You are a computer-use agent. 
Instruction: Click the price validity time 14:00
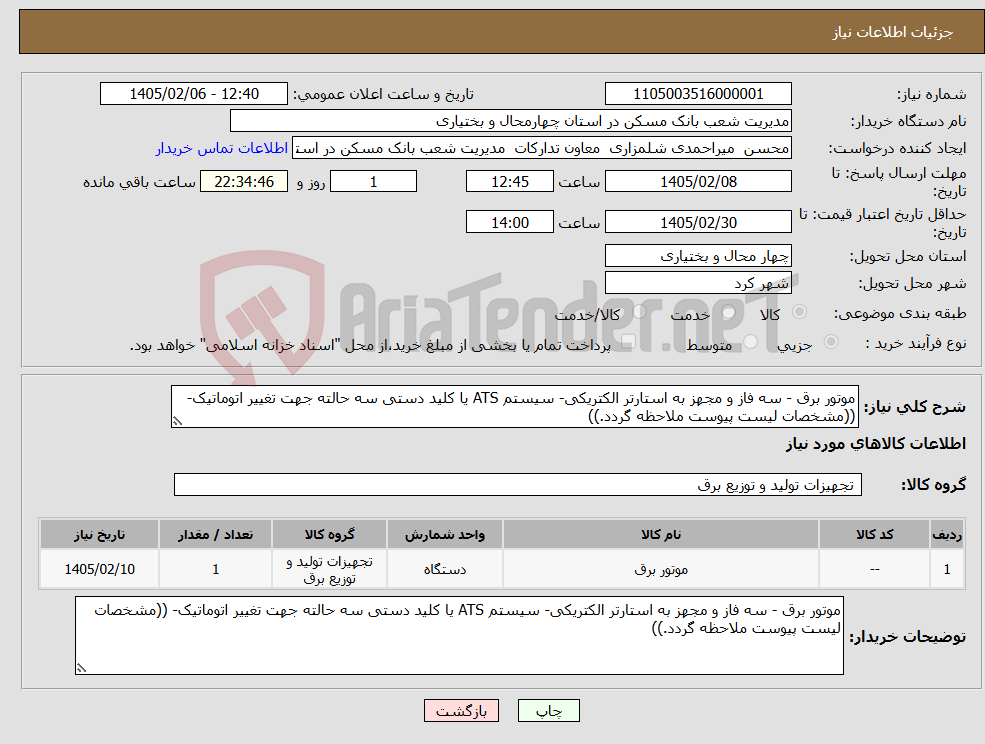coord(509,222)
